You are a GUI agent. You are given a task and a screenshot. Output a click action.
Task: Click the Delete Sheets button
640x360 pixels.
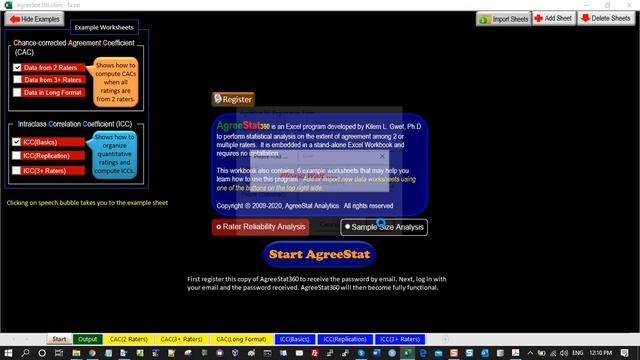point(606,18)
